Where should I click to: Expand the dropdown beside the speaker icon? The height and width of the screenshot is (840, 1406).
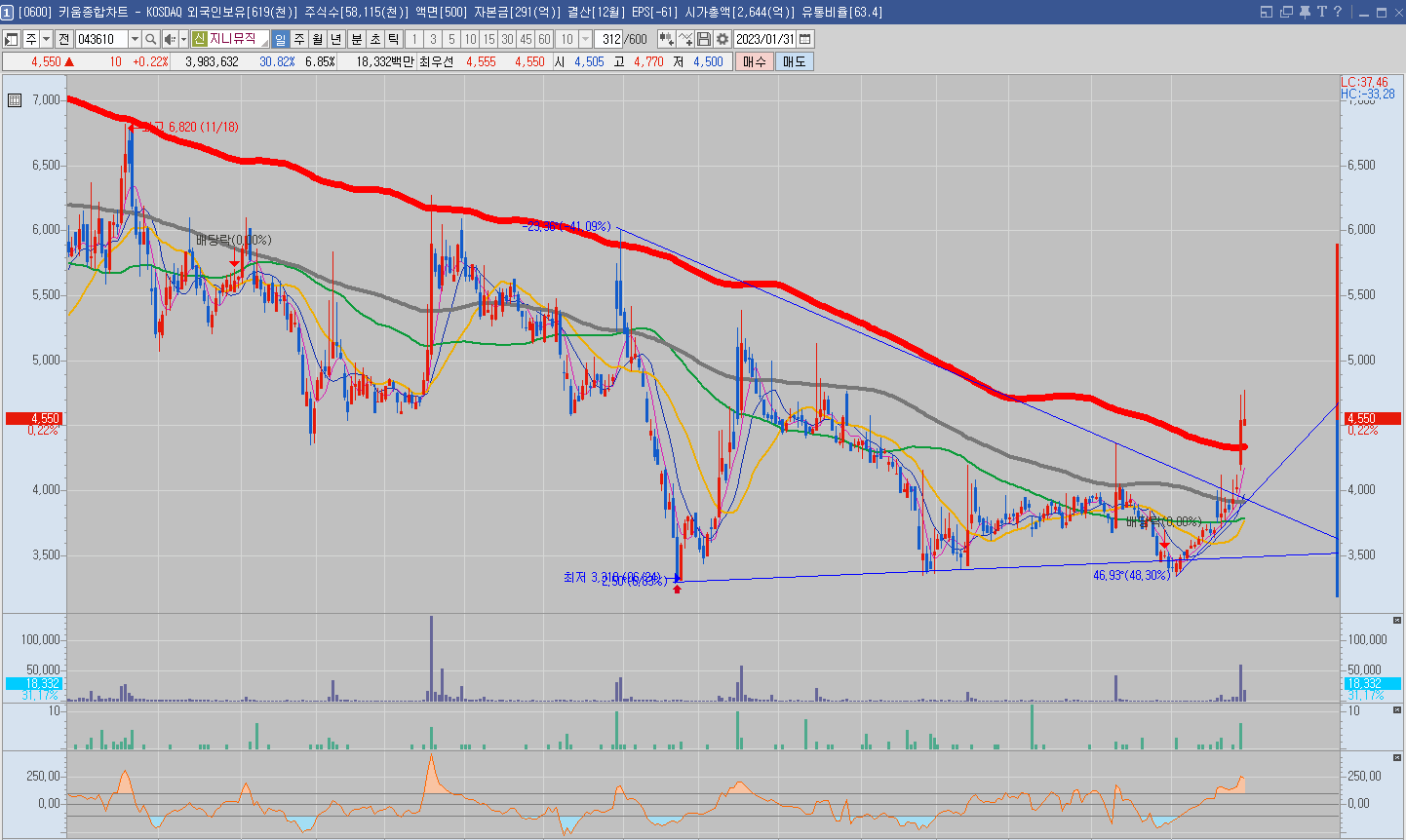point(183,39)
